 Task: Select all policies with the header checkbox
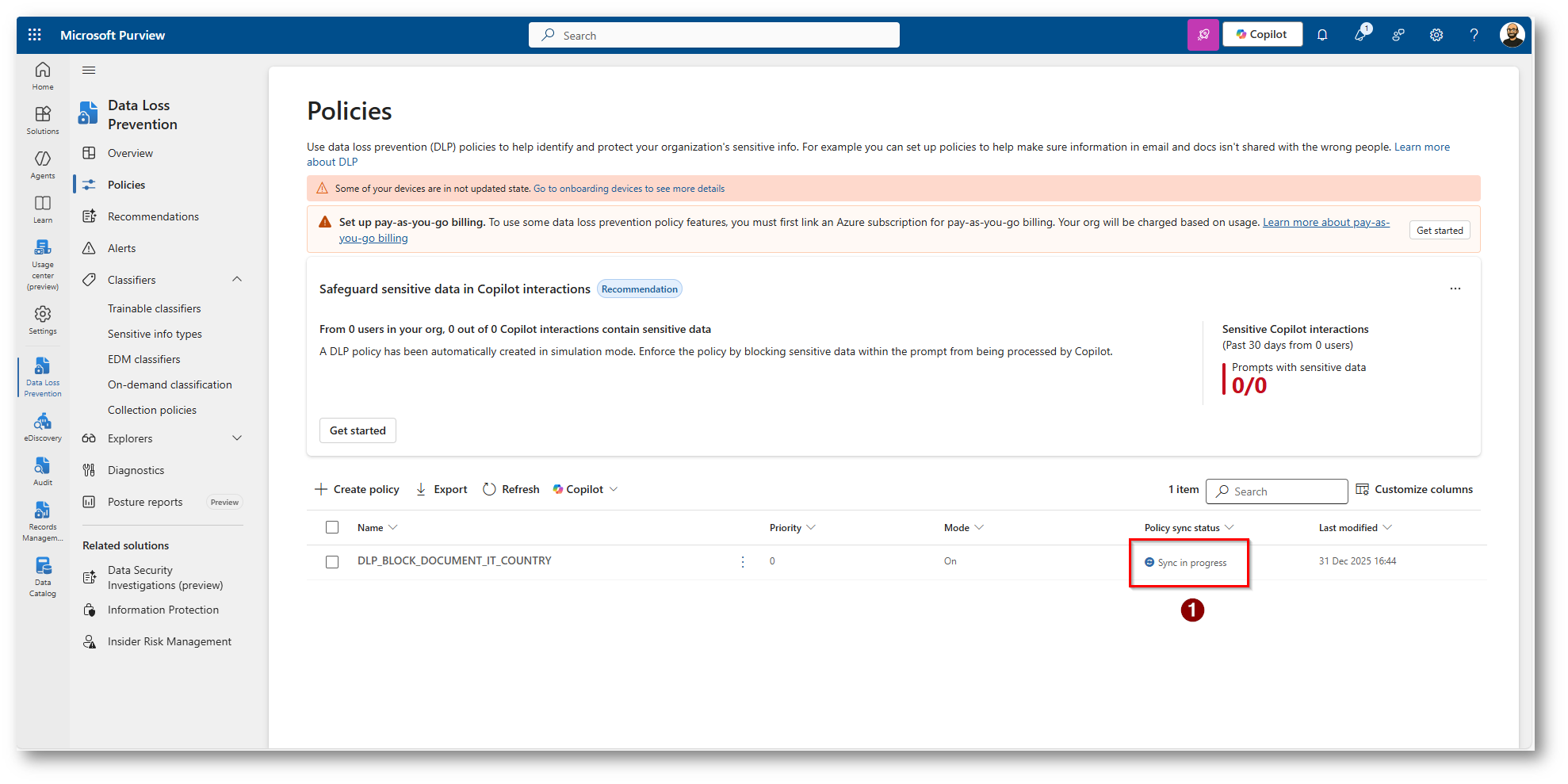click(332, 527)
